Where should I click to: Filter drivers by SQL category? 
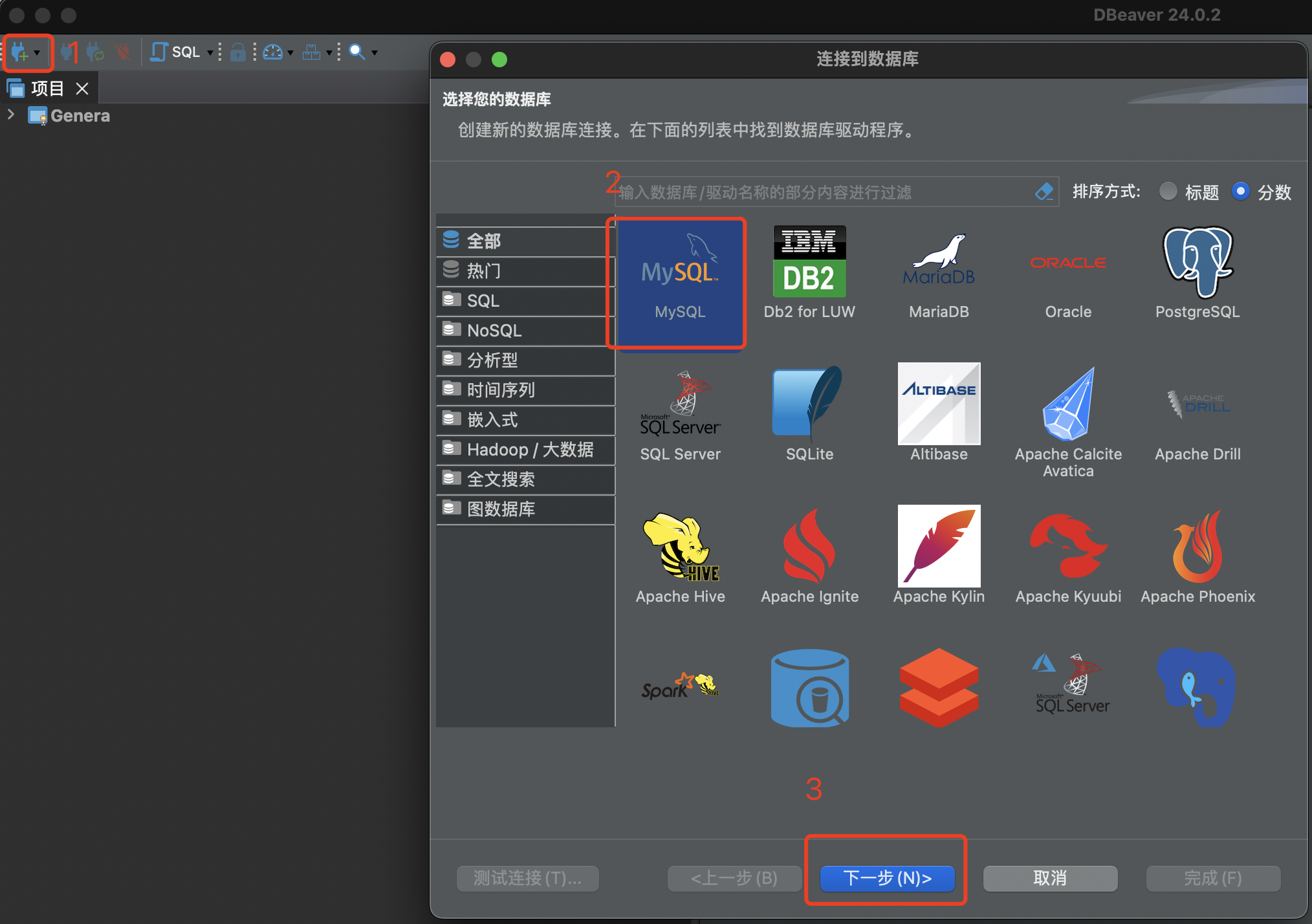pyautogui.click(x=525, y=300)
